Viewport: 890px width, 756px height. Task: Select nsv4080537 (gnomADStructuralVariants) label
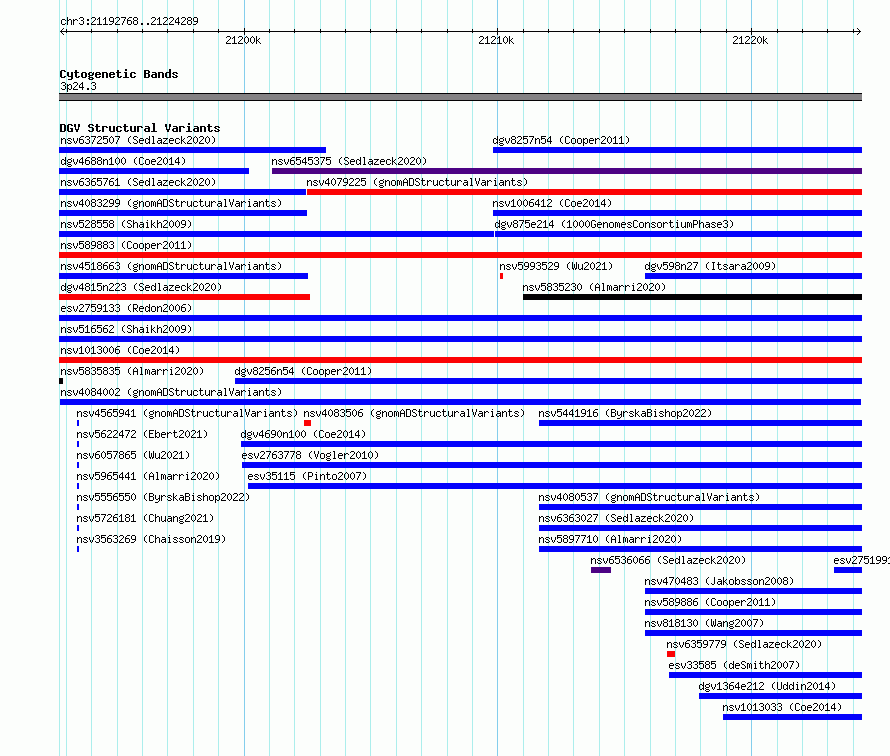pyautogui.click(x=649, y=497)
